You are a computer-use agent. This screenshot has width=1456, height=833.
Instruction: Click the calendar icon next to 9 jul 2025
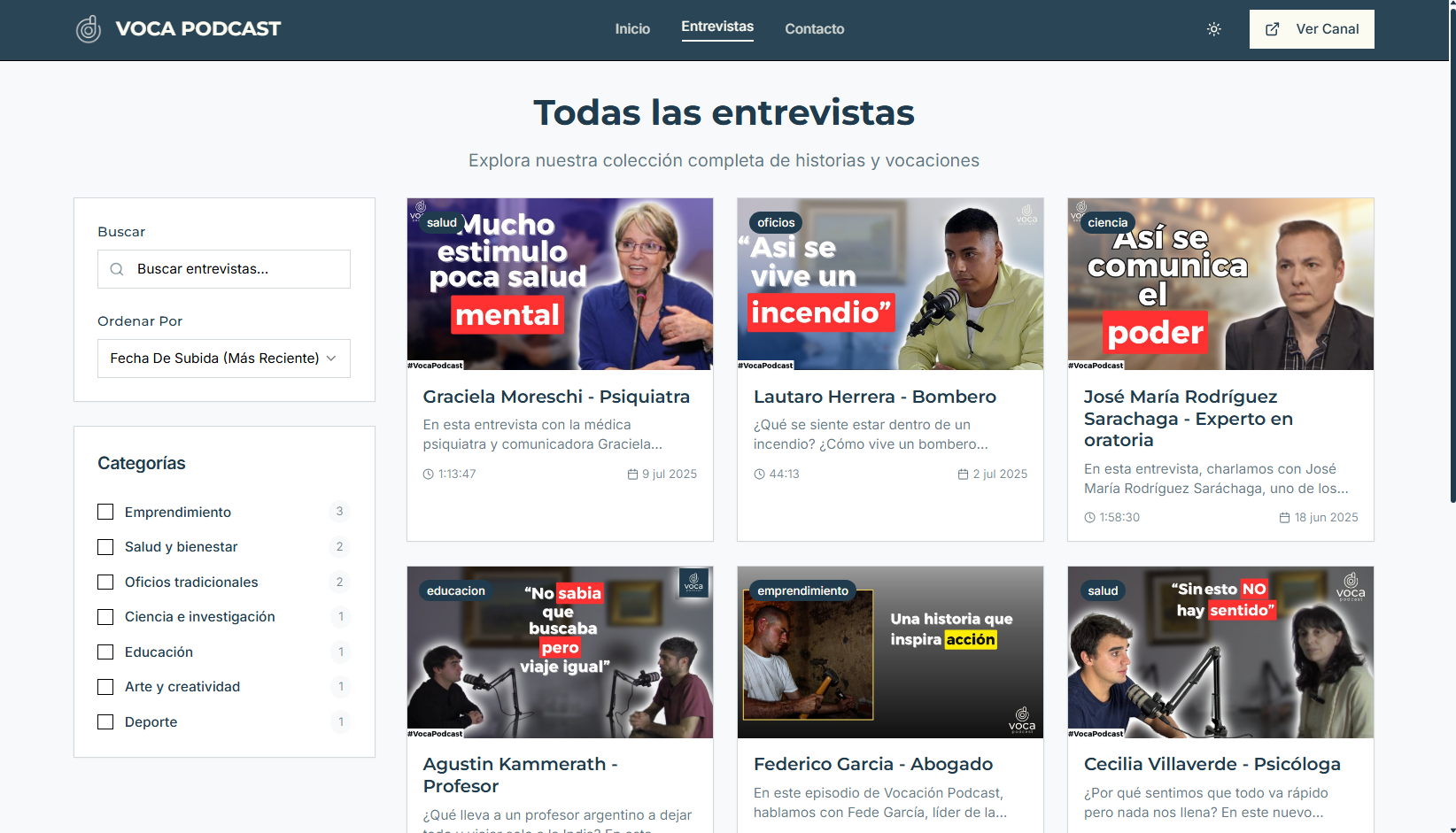coord(631,474)
